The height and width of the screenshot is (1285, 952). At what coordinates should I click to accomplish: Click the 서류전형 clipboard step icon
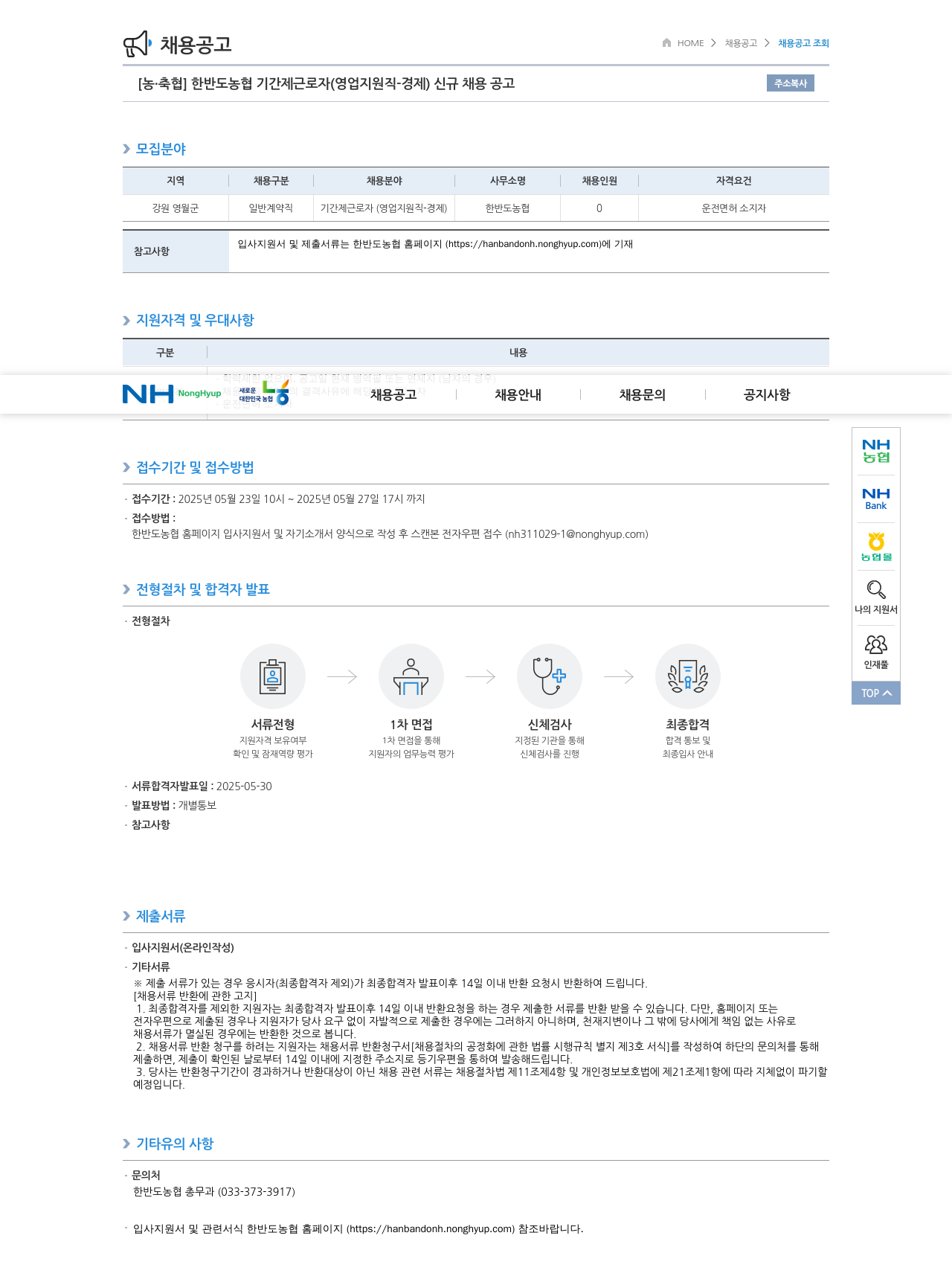pyautogui.click(x=273, y=676)
